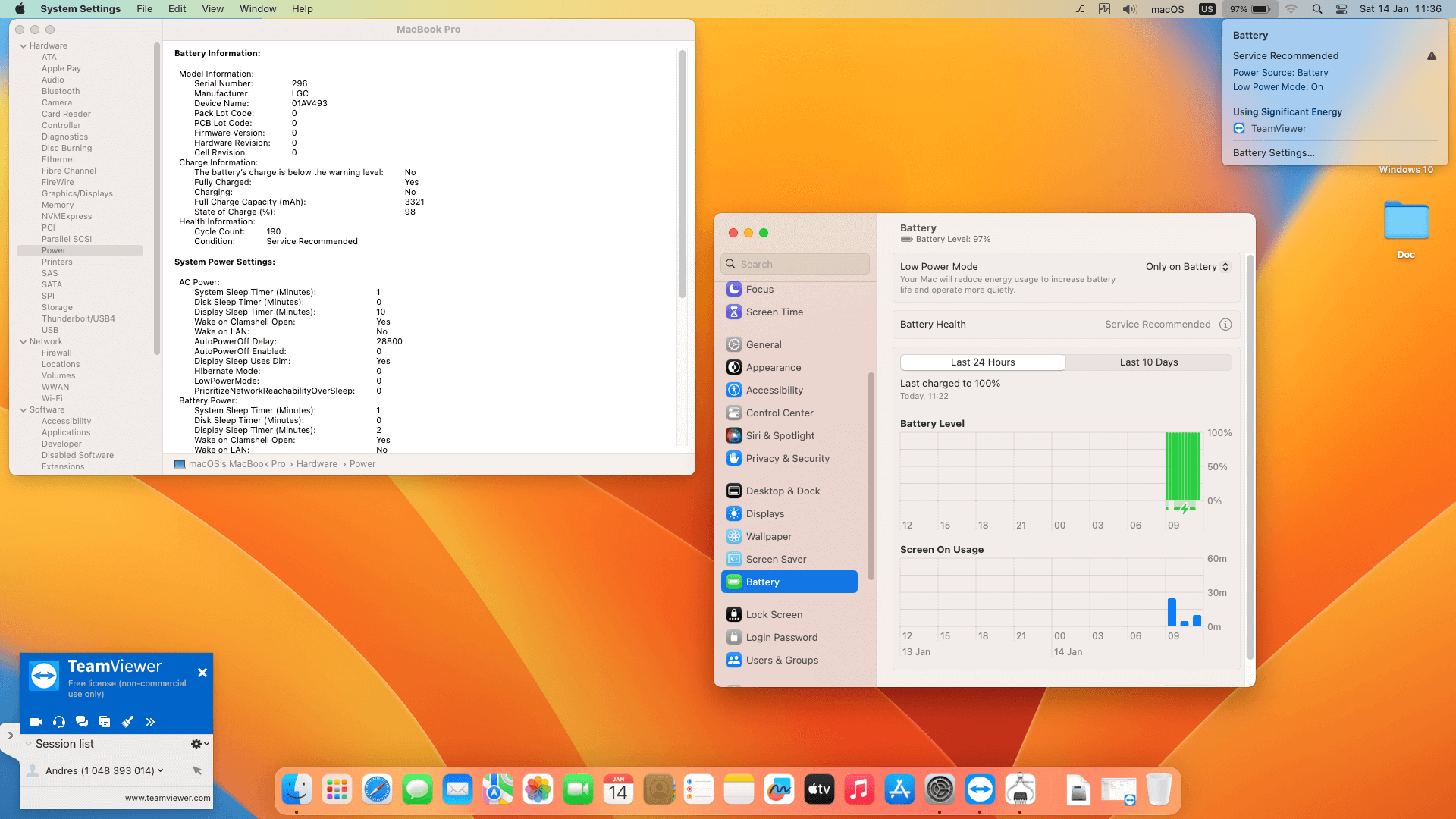
Task: Open the View menu
Action: click(213, 9)
